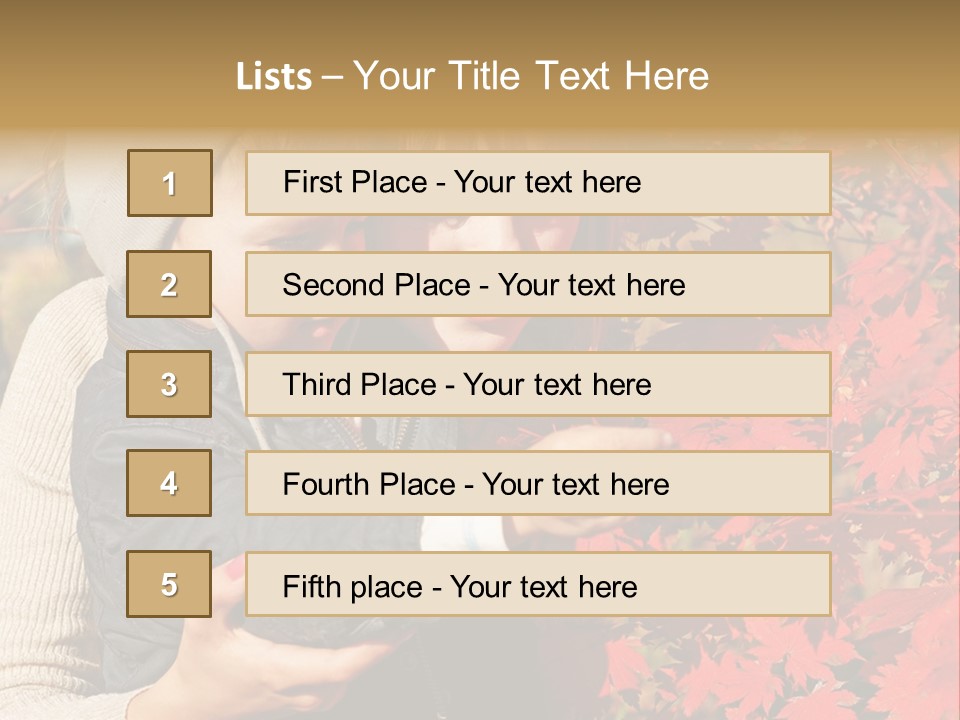Click 'Your Title Text Here' in the heading

(x=531, y=77)
